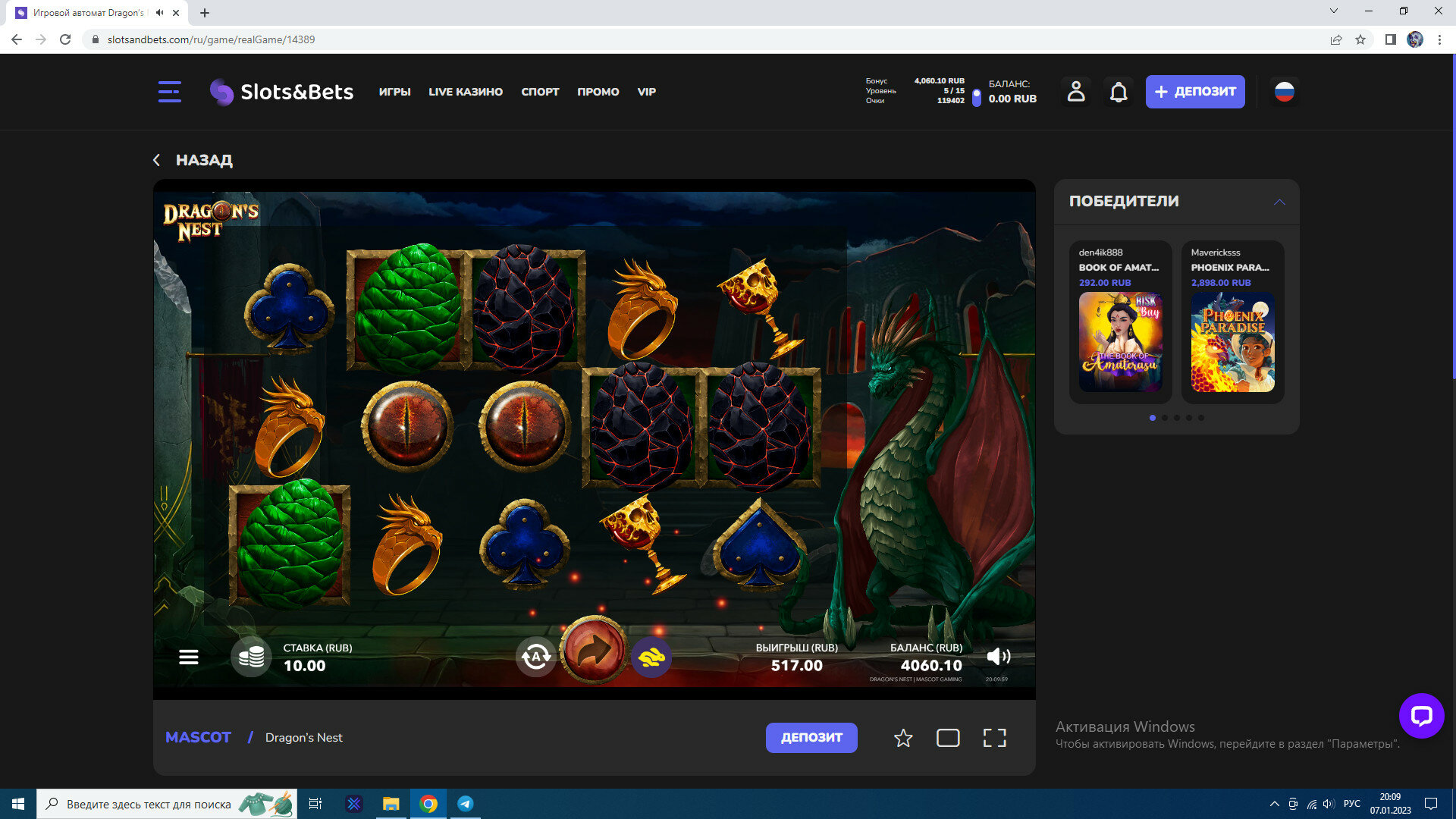Open the live chat support bubble
1456x819 pixels.
coord(1421,715)
